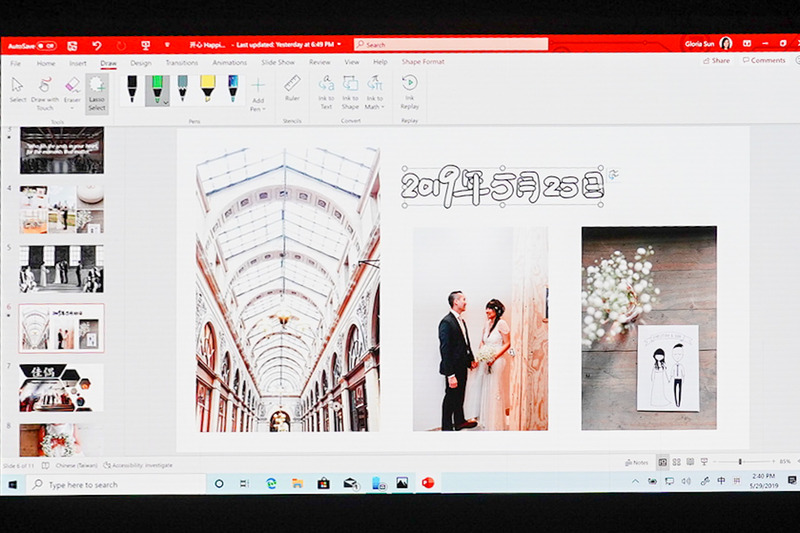Switch to the Design tab
The image size is (800, 533).
[141, 63]
